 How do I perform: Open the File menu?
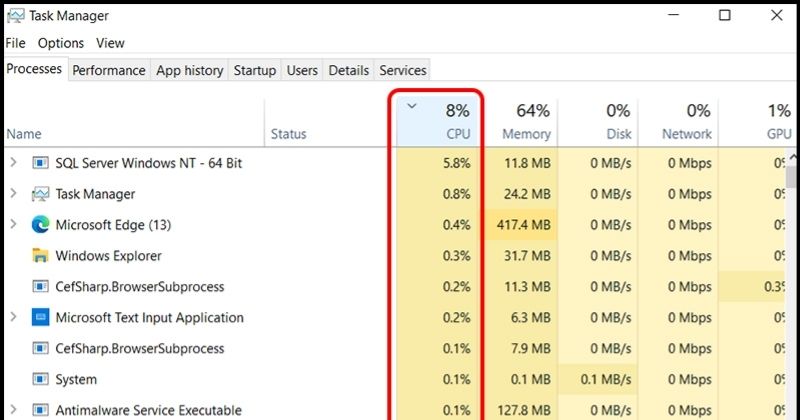point(15,43)
